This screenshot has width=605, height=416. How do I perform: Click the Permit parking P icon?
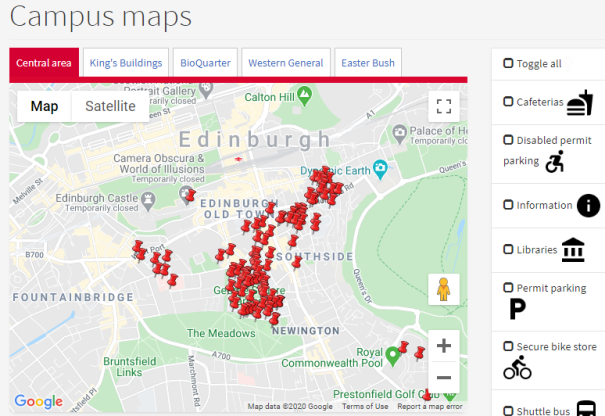tap(517, 309)
